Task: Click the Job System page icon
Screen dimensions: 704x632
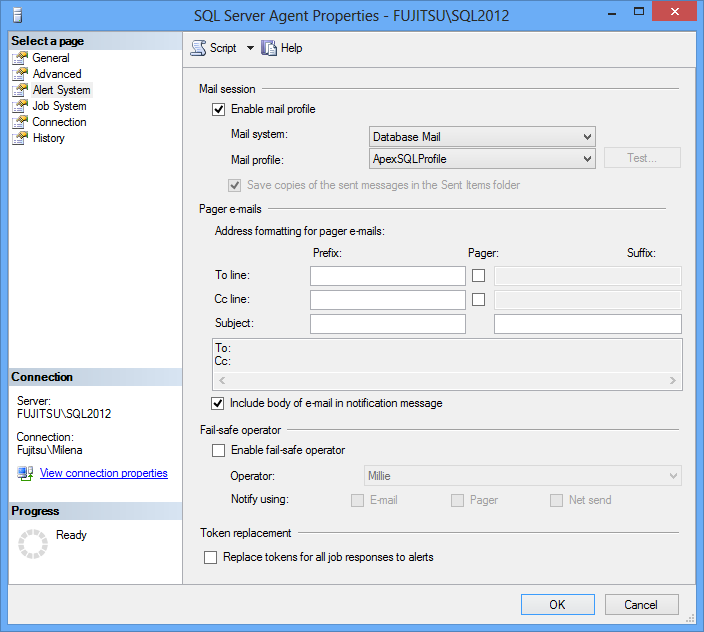Action: (20, 106)
